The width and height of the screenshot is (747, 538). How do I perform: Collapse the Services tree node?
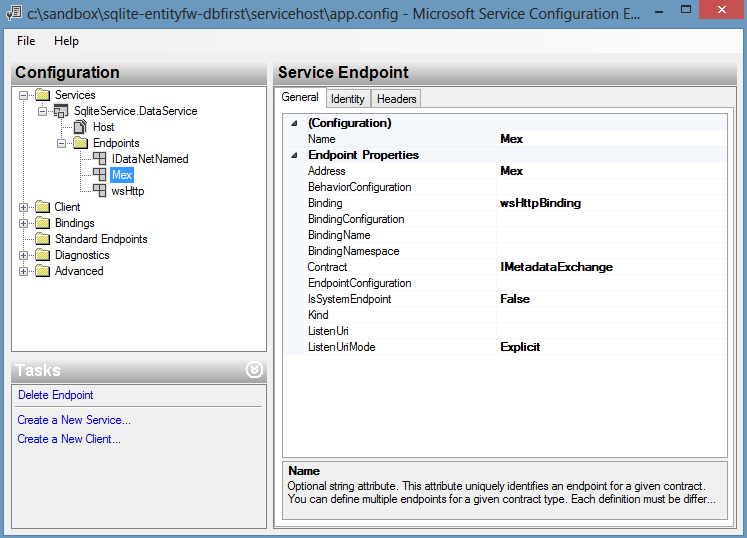[24, 95]
